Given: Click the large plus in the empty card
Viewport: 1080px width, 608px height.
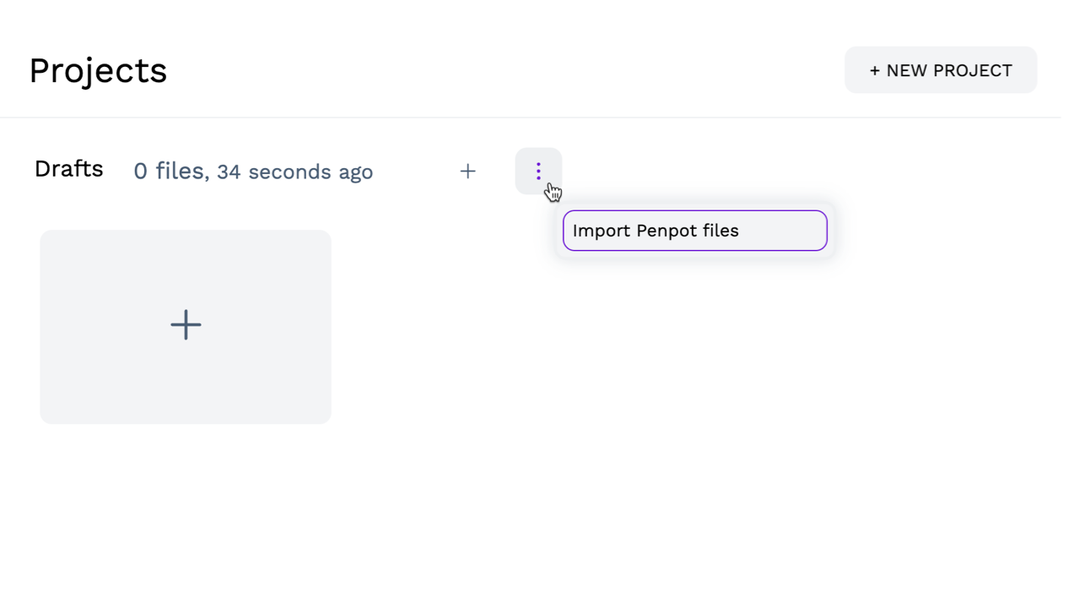Looking at the screenshot, I should (x=185, y=325).
